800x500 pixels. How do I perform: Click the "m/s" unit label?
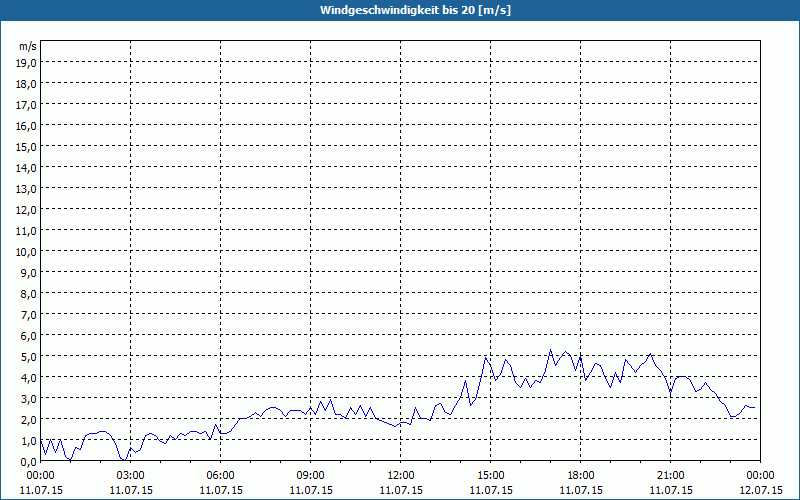(x=28, y=46)
